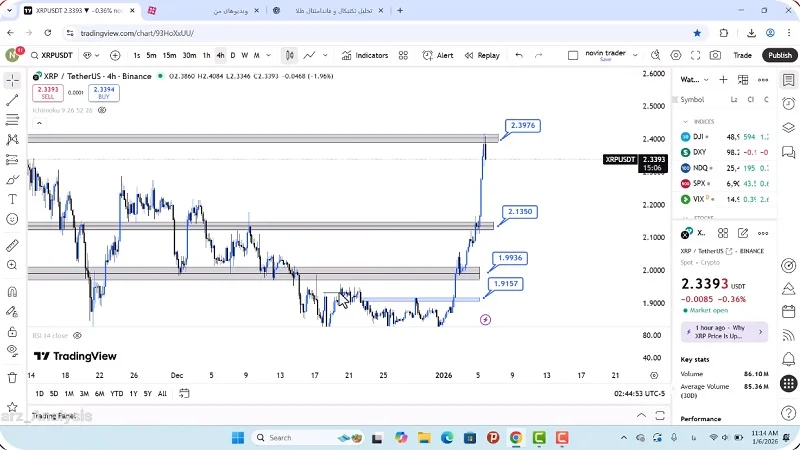
Task: Select the crosshair cursor tool
Action: tap(12, 80)
